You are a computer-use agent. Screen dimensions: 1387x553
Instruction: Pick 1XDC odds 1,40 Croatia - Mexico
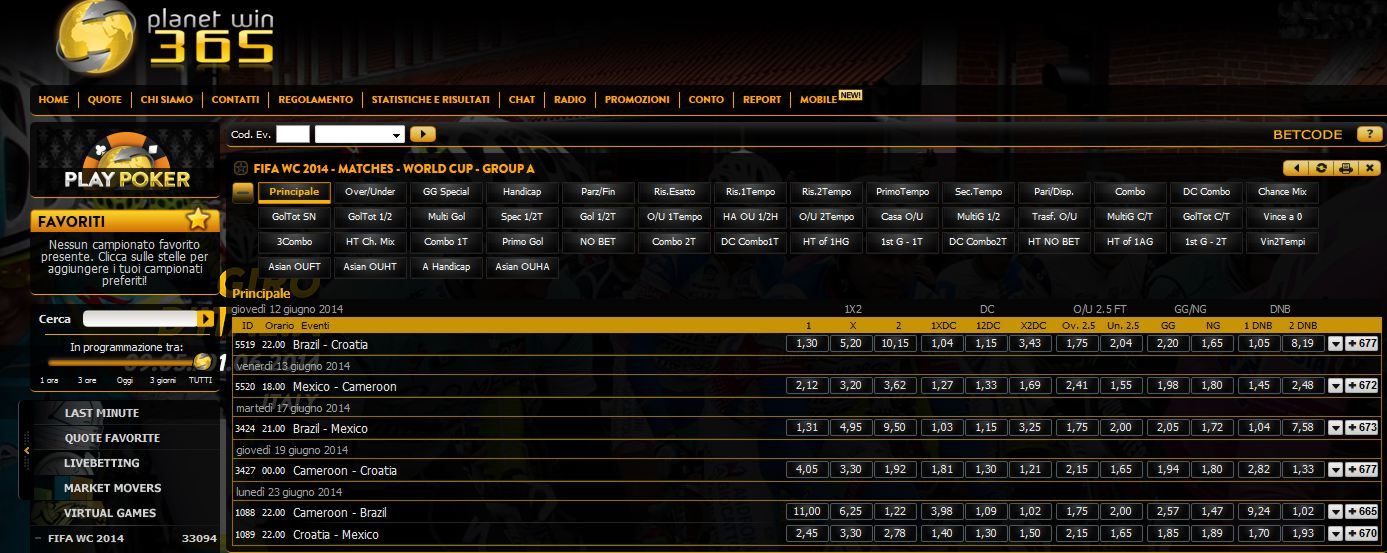942,534
